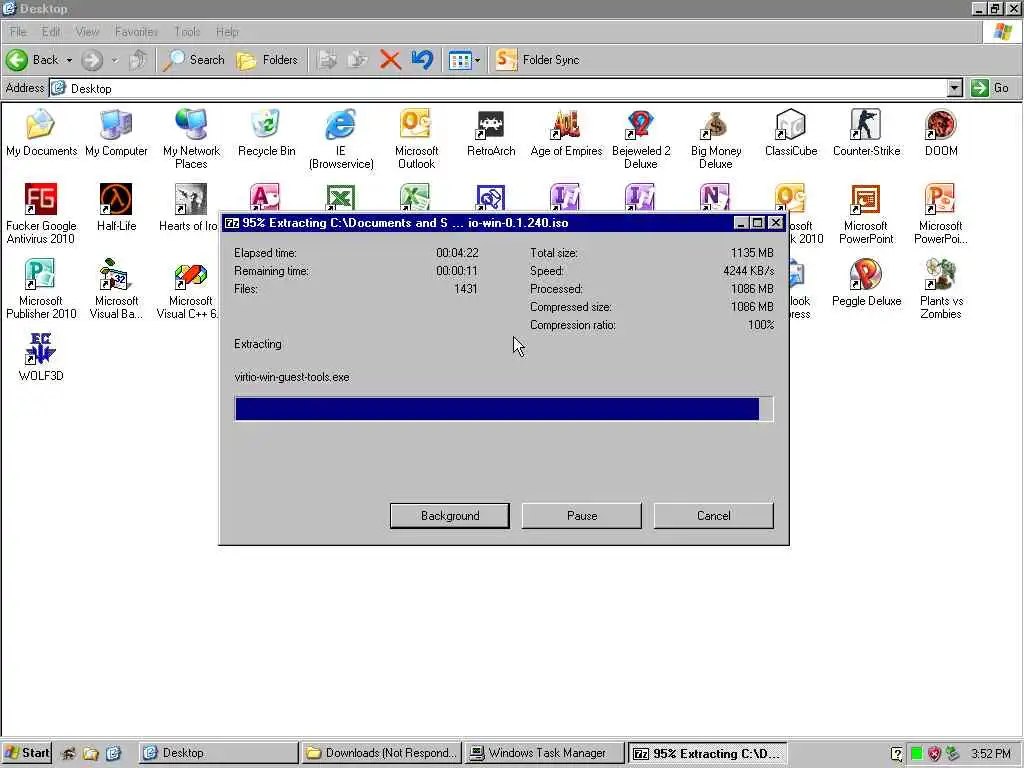Click into the Address field showing Desktop
This screenshot has height=768, width=1024.
(500, 88)
